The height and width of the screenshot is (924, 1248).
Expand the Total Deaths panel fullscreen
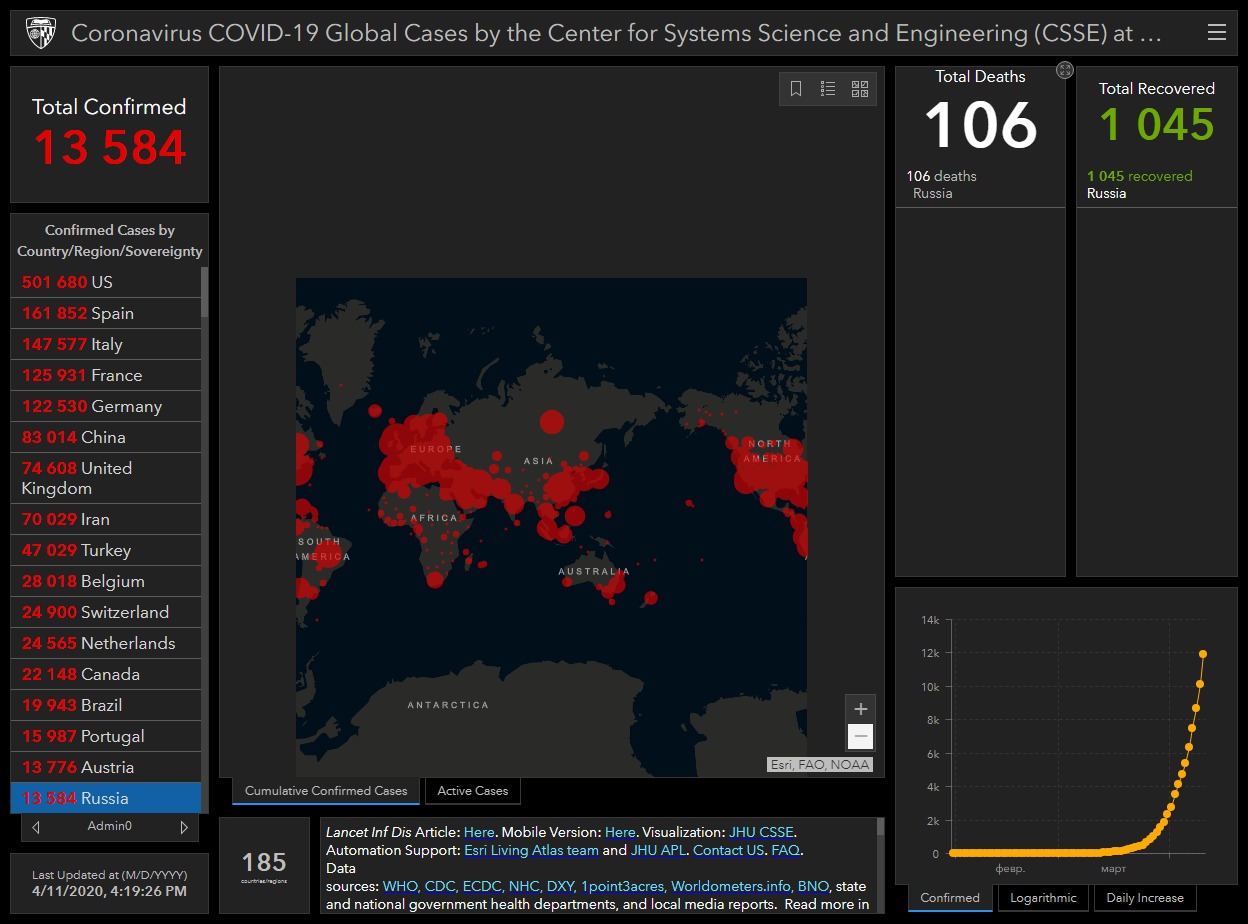[x=1065, y=70]
